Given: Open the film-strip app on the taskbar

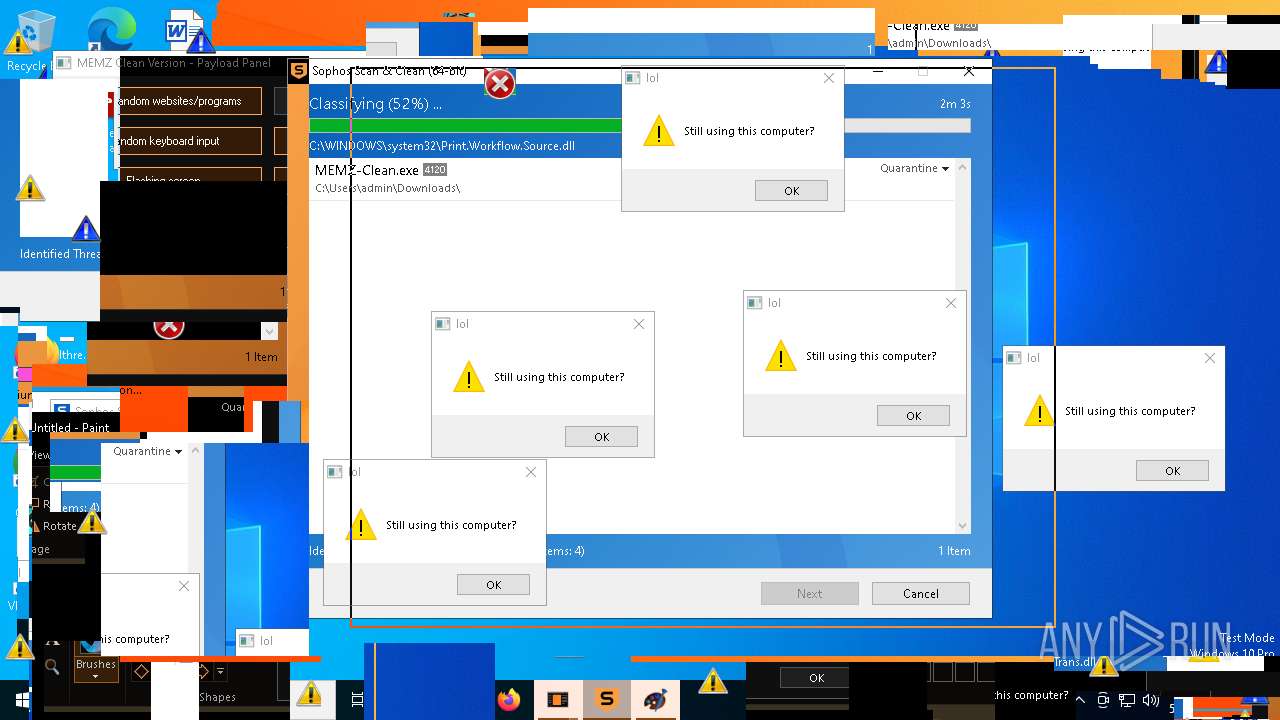Looking at the screenshot, I should point(557,700).
